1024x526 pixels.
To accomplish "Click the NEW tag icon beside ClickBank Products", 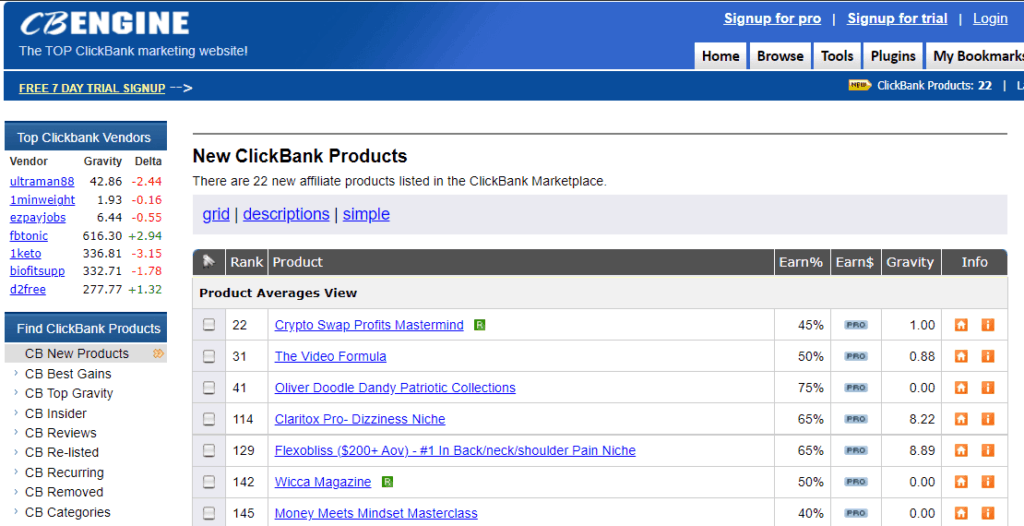I will 859,85.
